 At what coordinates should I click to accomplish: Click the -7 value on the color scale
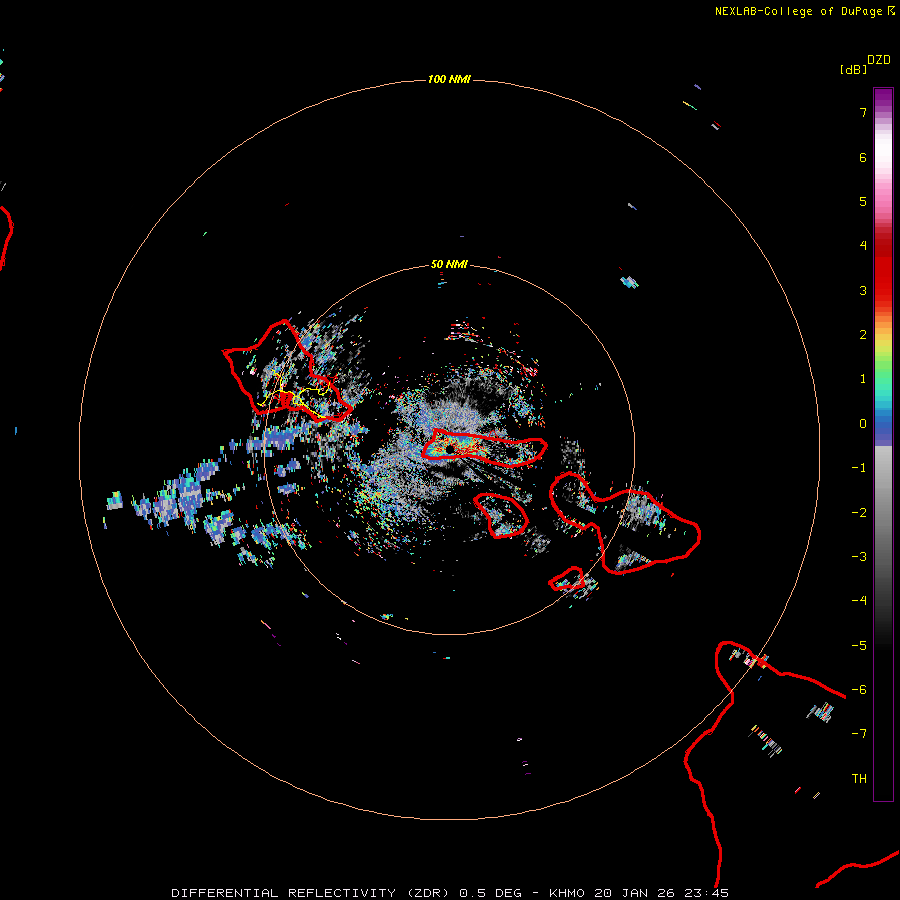point(859,734)
